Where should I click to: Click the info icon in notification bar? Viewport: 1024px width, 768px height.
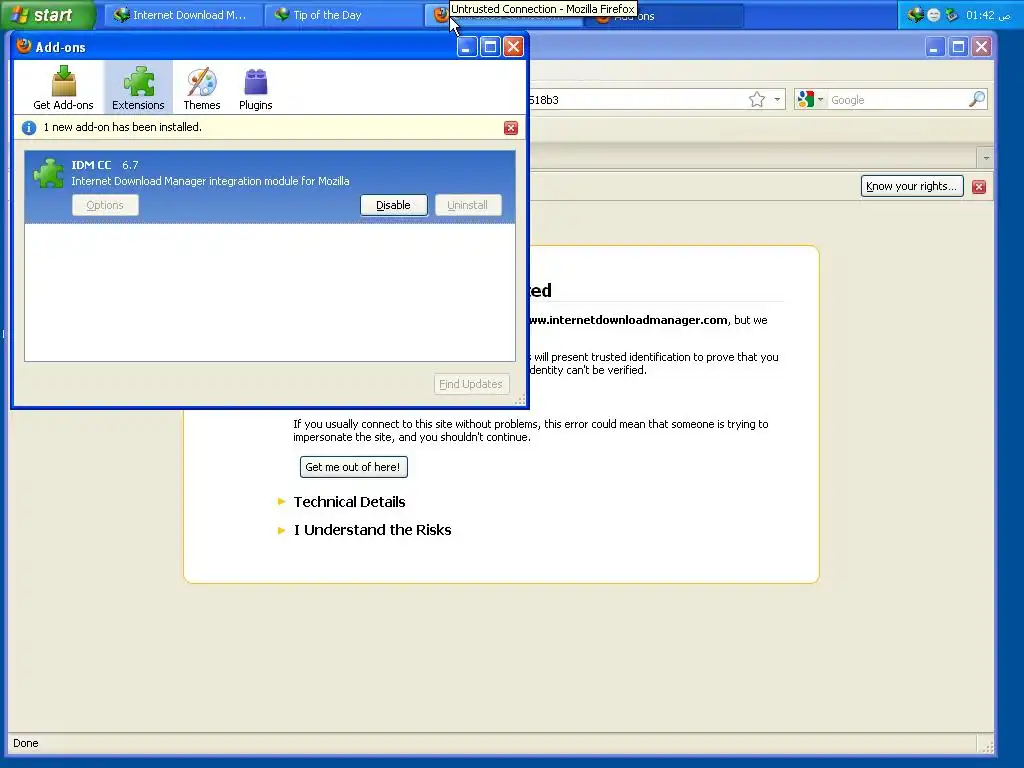29,127
